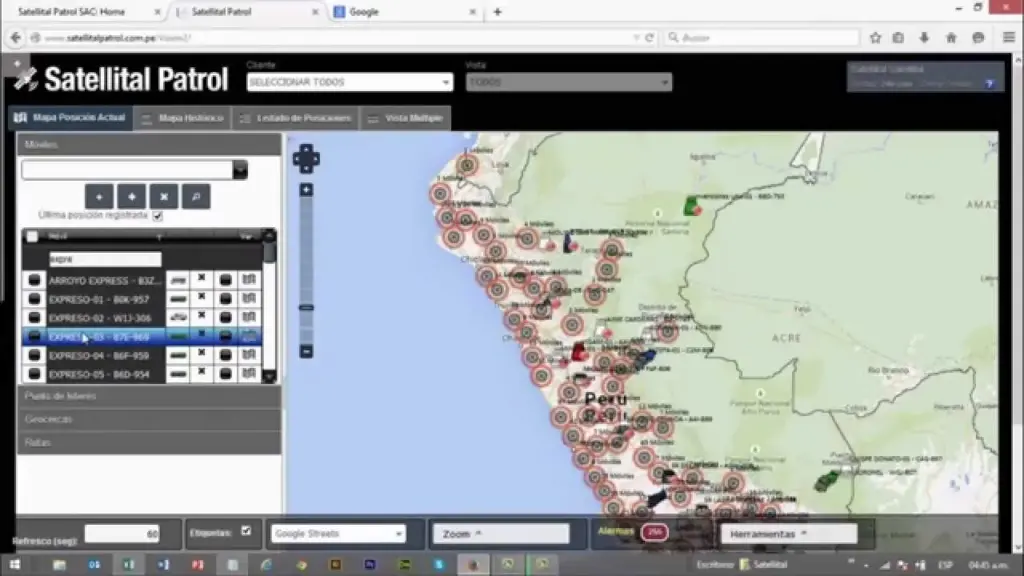The height and width of the screenshot is (576, 1024).
Task: Click the X icon in EXPRESO-01 row
Action: click(202, 297)
